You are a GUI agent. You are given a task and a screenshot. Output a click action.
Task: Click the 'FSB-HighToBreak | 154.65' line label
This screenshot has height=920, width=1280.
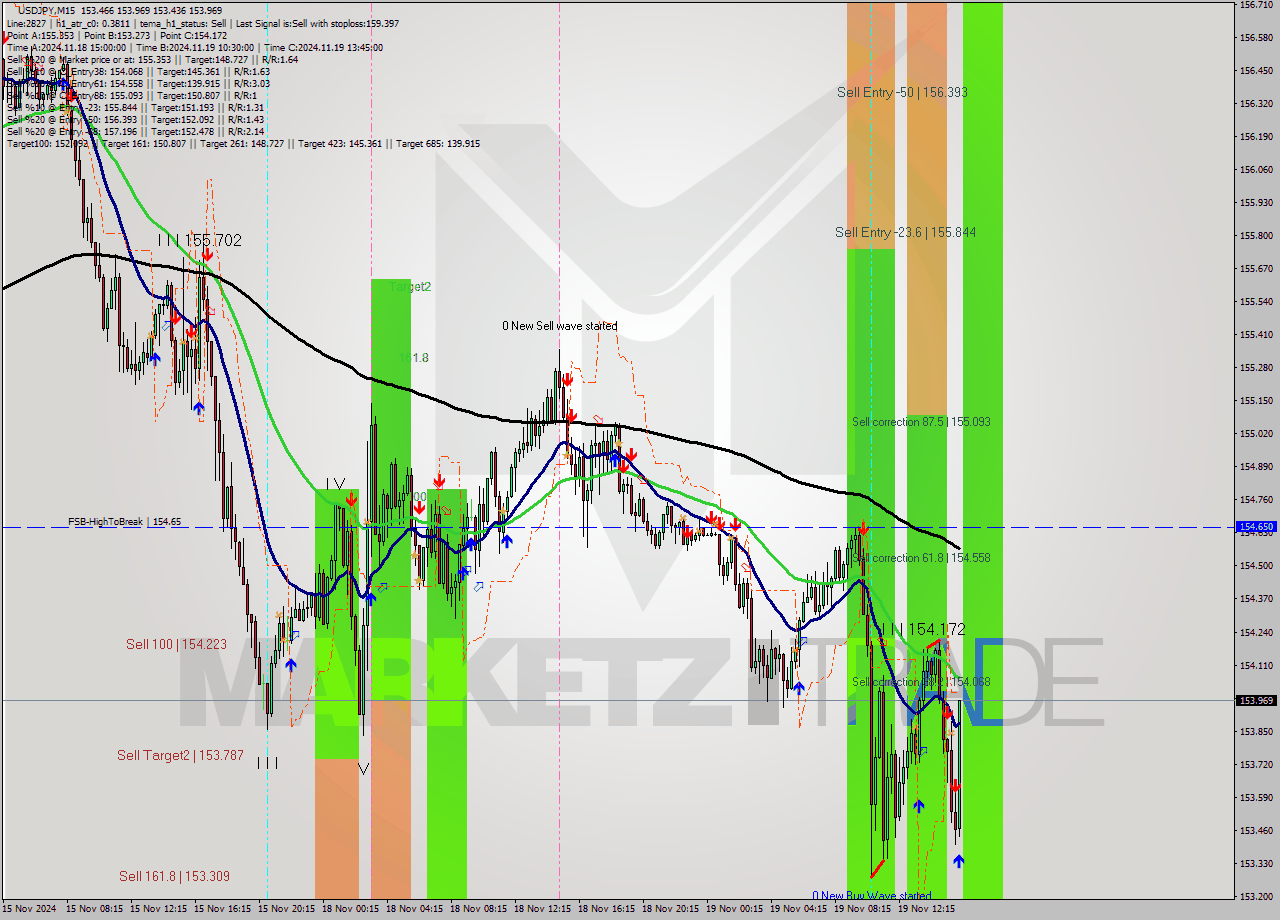point(125,522)
